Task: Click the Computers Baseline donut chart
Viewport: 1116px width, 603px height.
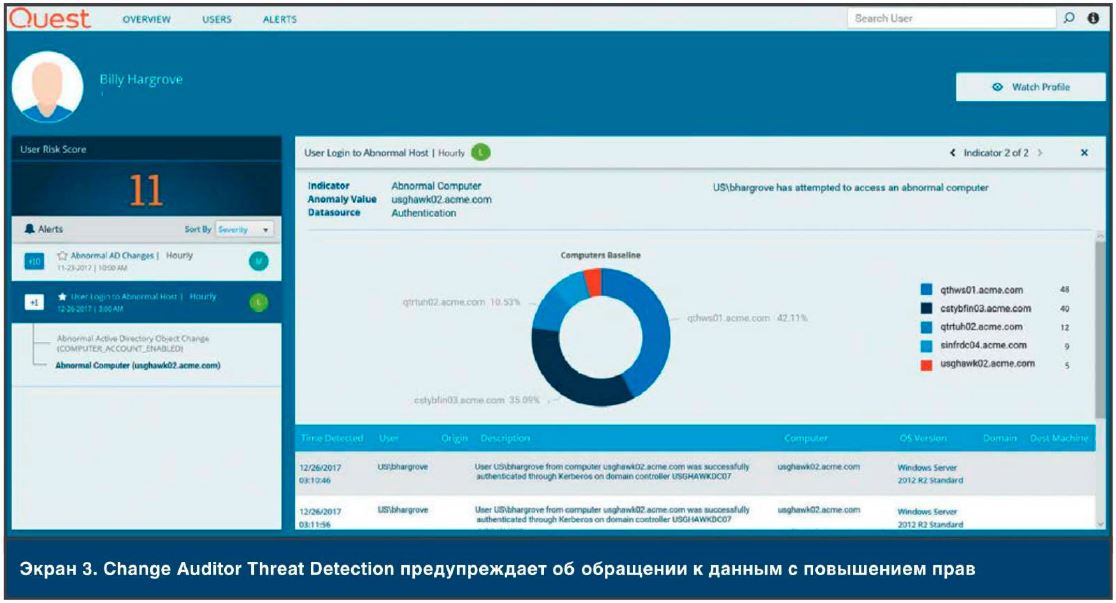Action: point(601,337)
